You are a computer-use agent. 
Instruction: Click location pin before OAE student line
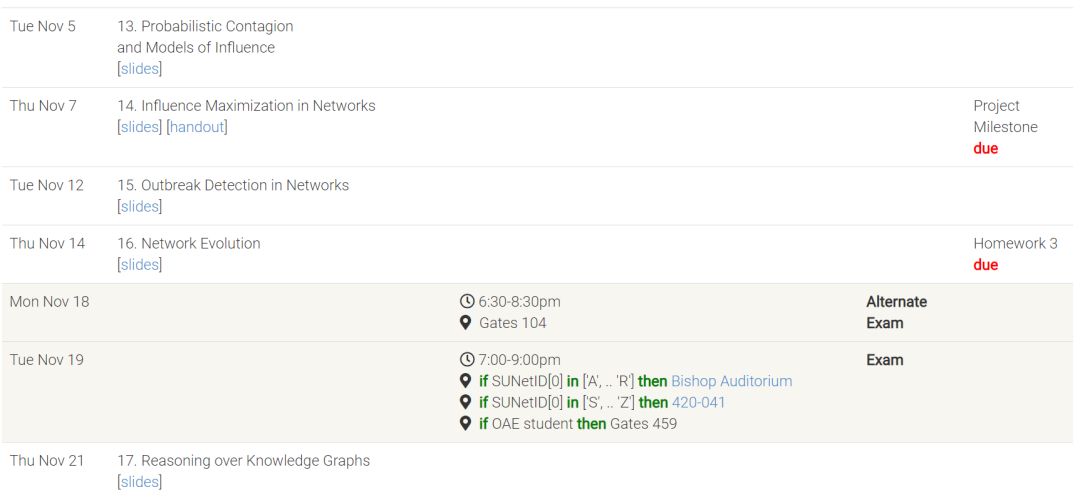(465, 423)
